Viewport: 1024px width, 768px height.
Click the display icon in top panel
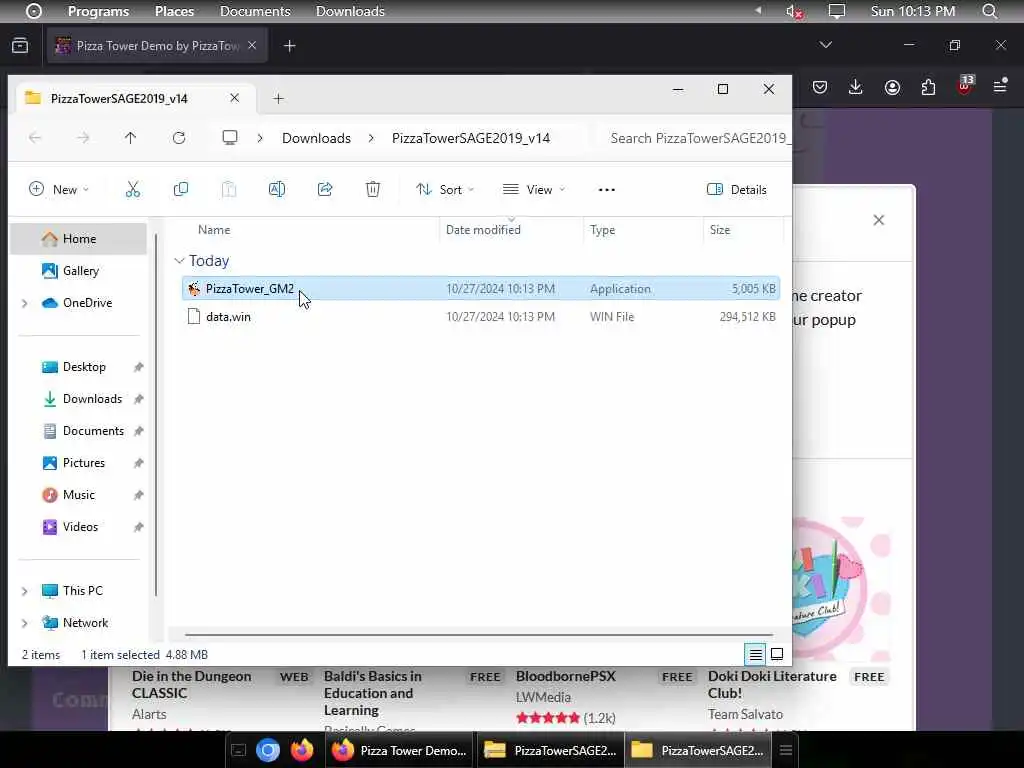[x=837, y=11]
